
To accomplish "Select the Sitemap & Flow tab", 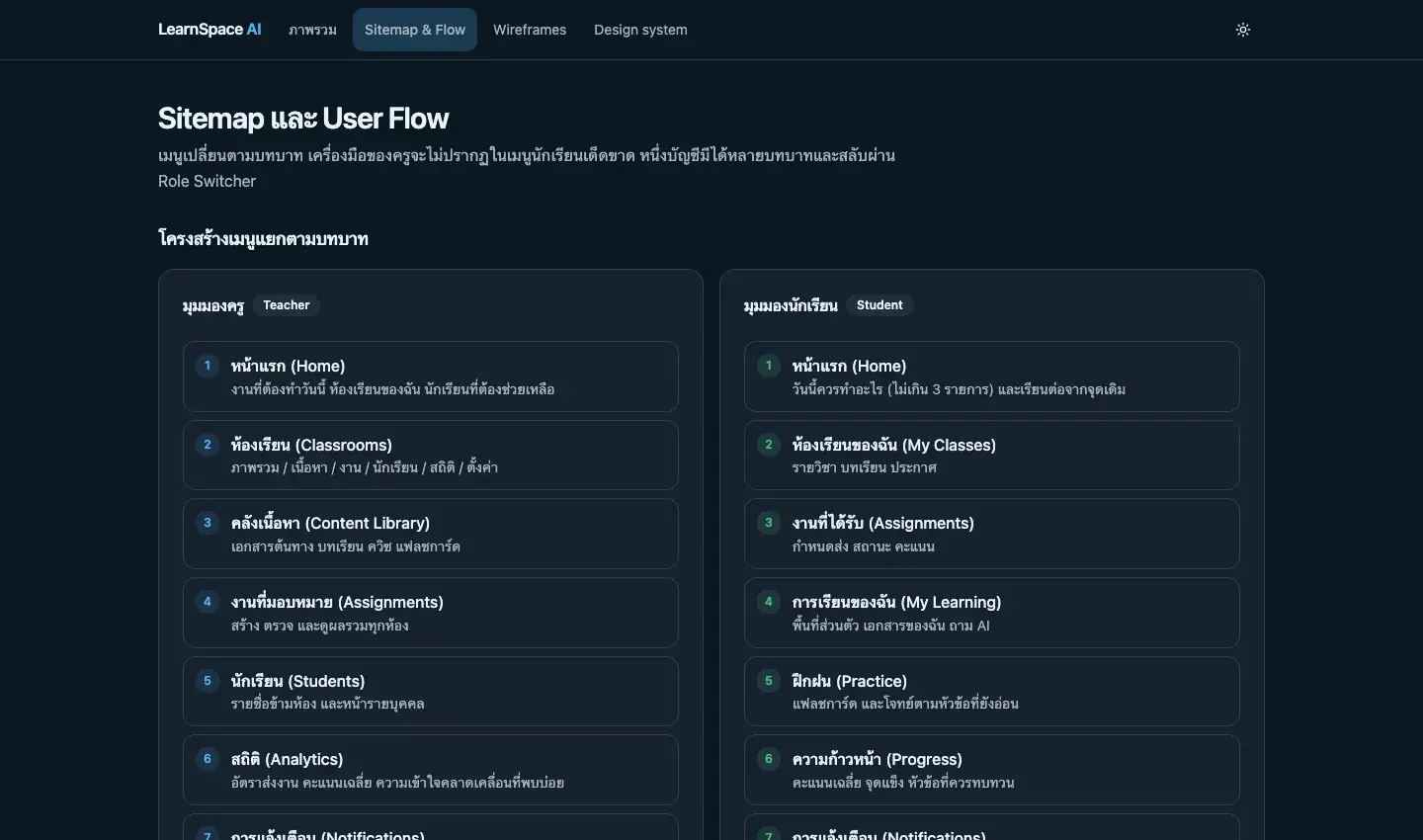I will (x=415, y=30).
